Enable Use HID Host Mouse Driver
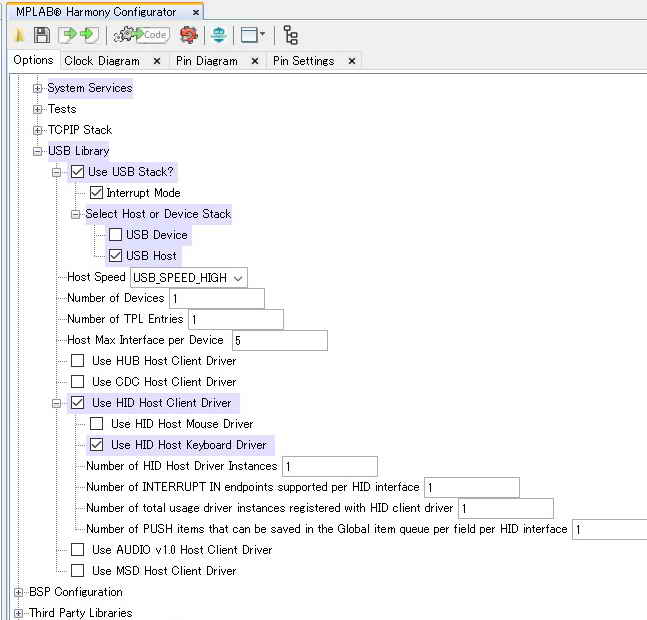 [96, 424]
